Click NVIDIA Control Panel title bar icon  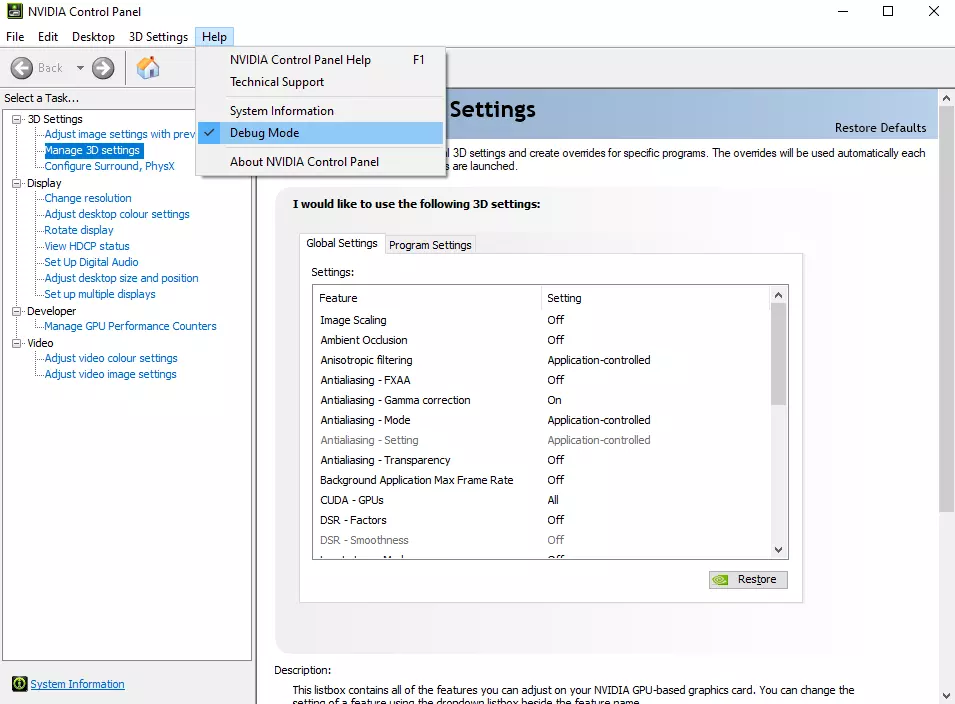(15, 11)
